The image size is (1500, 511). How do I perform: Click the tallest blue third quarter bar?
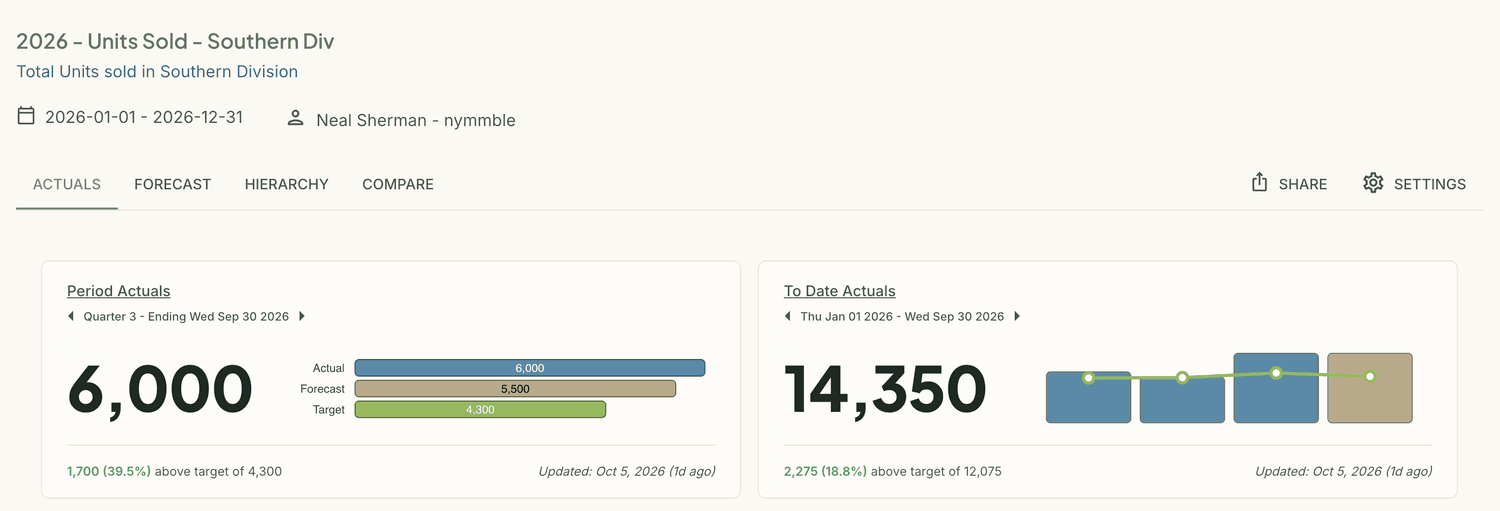click(x=1276, y=388)
